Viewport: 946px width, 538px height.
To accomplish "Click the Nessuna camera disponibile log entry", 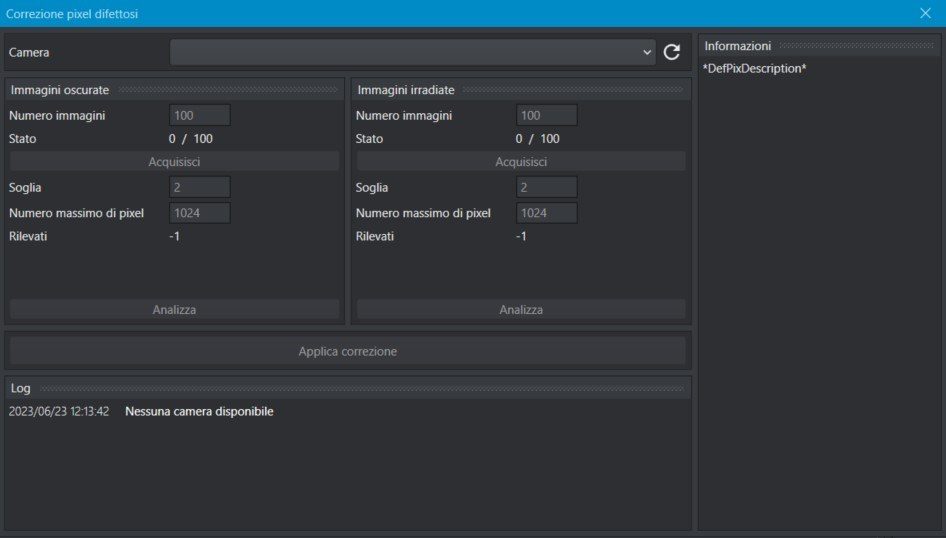I will click(x=199, y=411).
